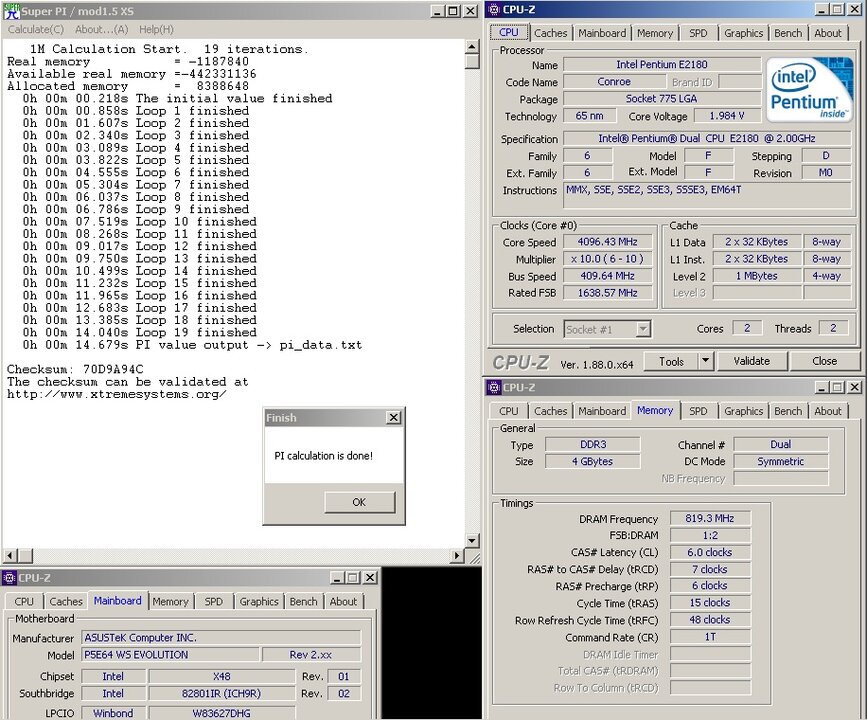Screen dimensions: 867x720
Task: Open About tab in bottom-left CPU-Z window
Action: (x=343, y=602)
